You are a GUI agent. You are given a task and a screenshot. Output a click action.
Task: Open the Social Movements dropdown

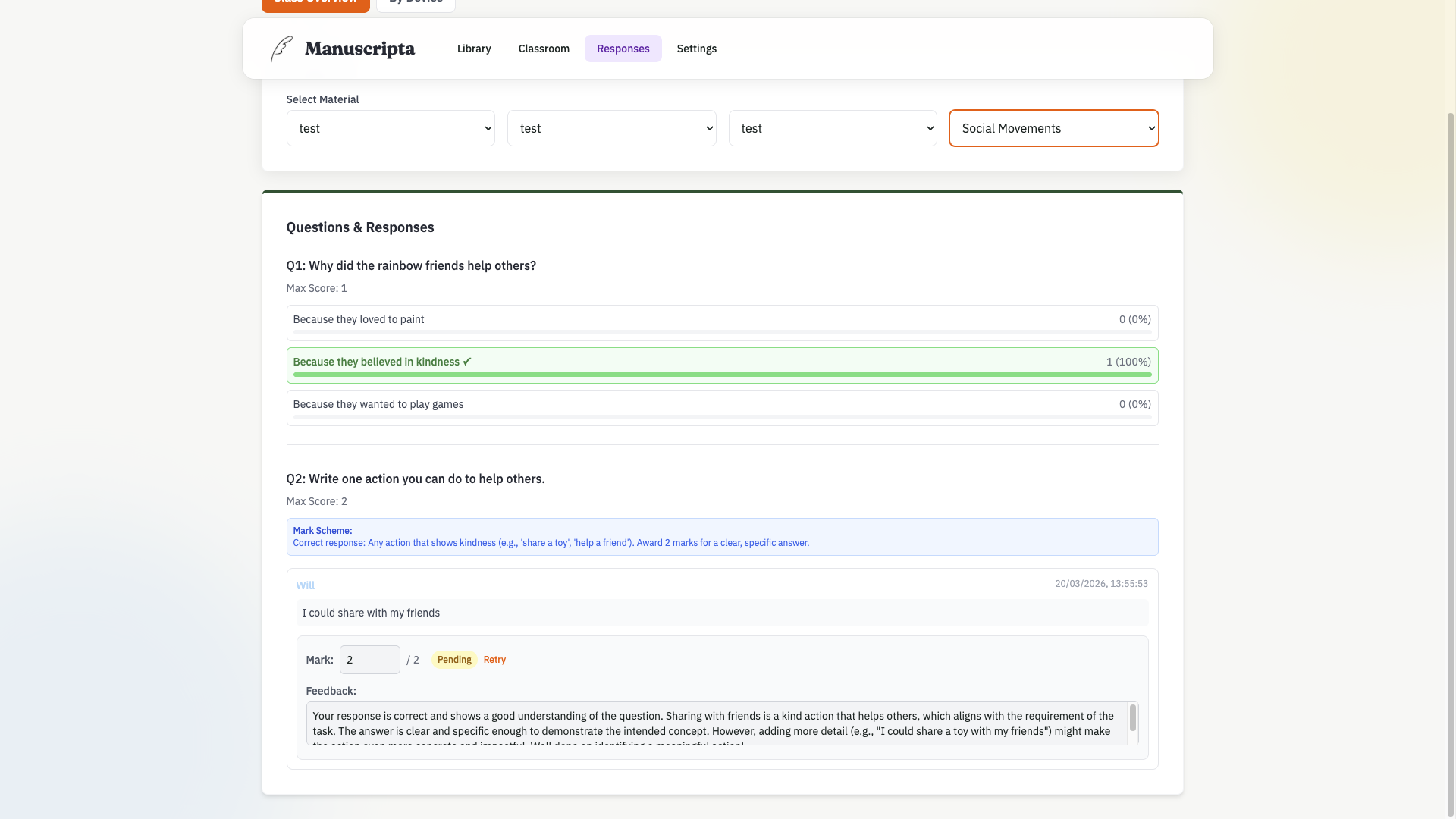pyautogui.click(x=1053, y=128)
